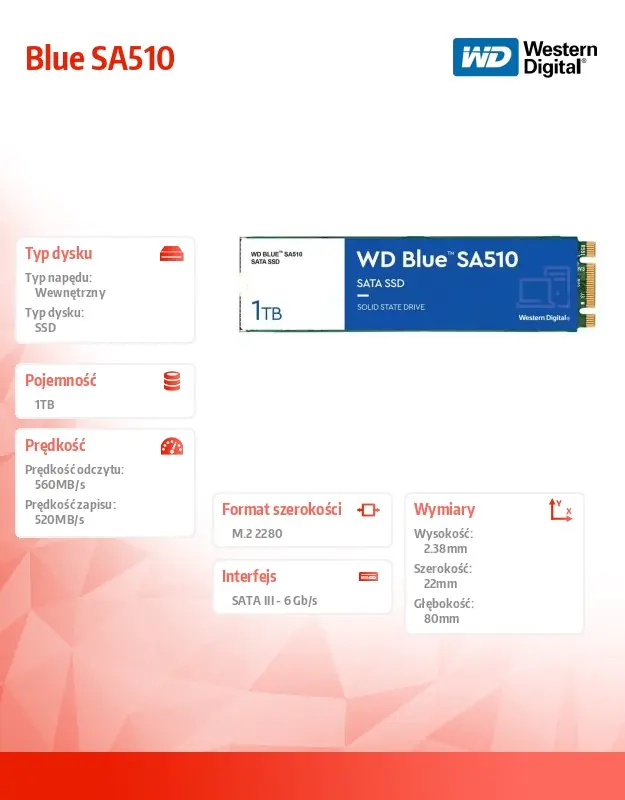Click the red database capacity icon
Screen dimensions: 625x800
tap(172, 381)
